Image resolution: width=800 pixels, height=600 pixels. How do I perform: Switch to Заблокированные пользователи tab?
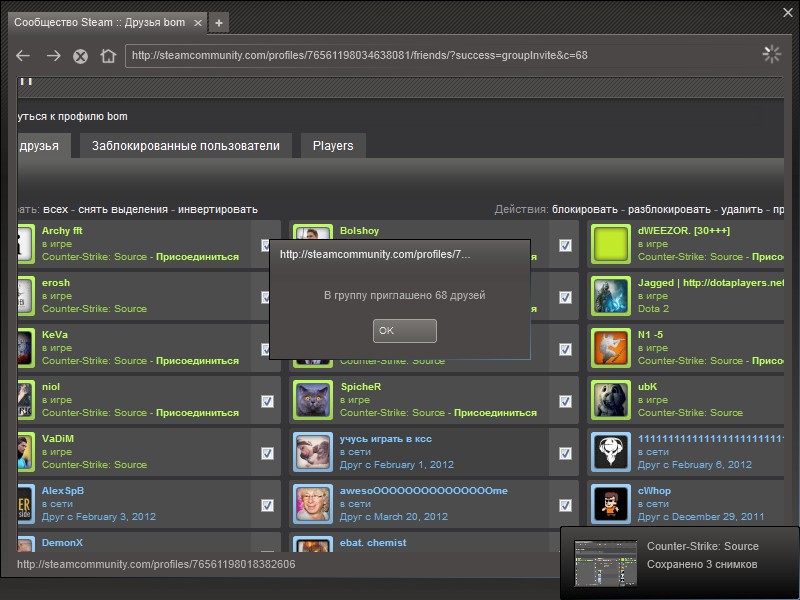tap(186, 146)
